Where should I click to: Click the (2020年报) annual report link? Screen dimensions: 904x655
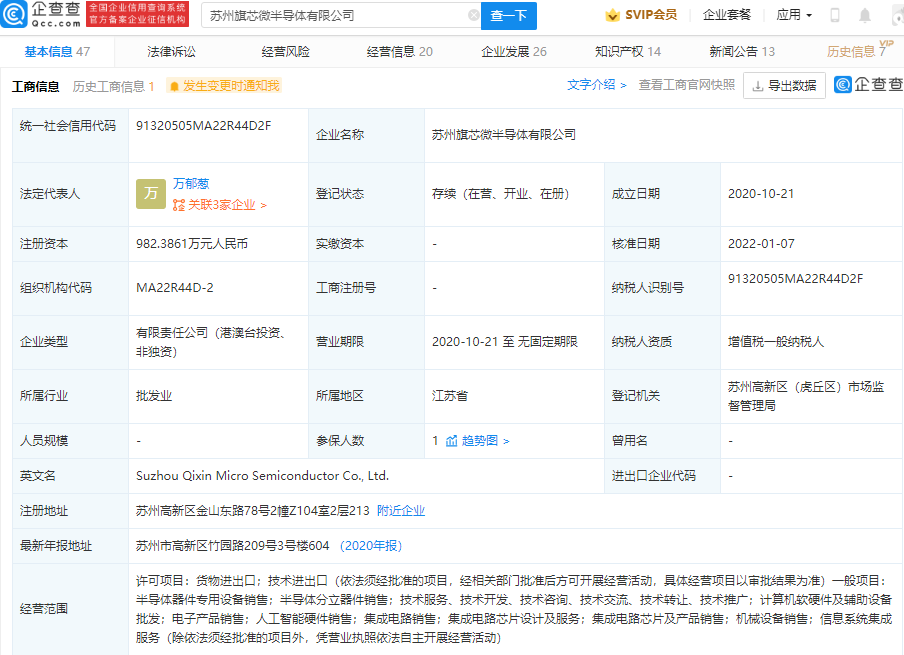pyautogui.click(x=371, y=546)
